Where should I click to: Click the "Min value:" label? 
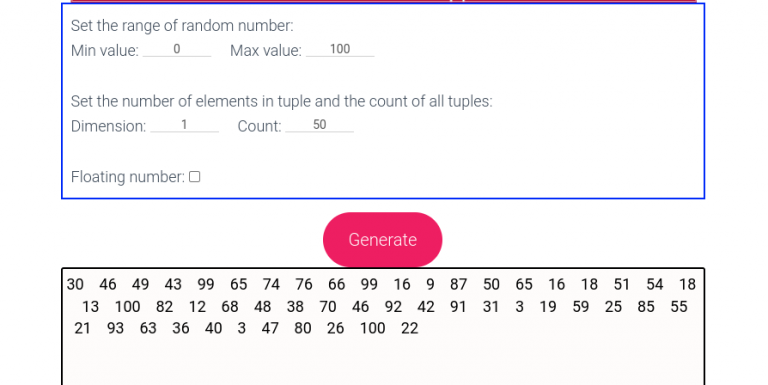(105, 50)
